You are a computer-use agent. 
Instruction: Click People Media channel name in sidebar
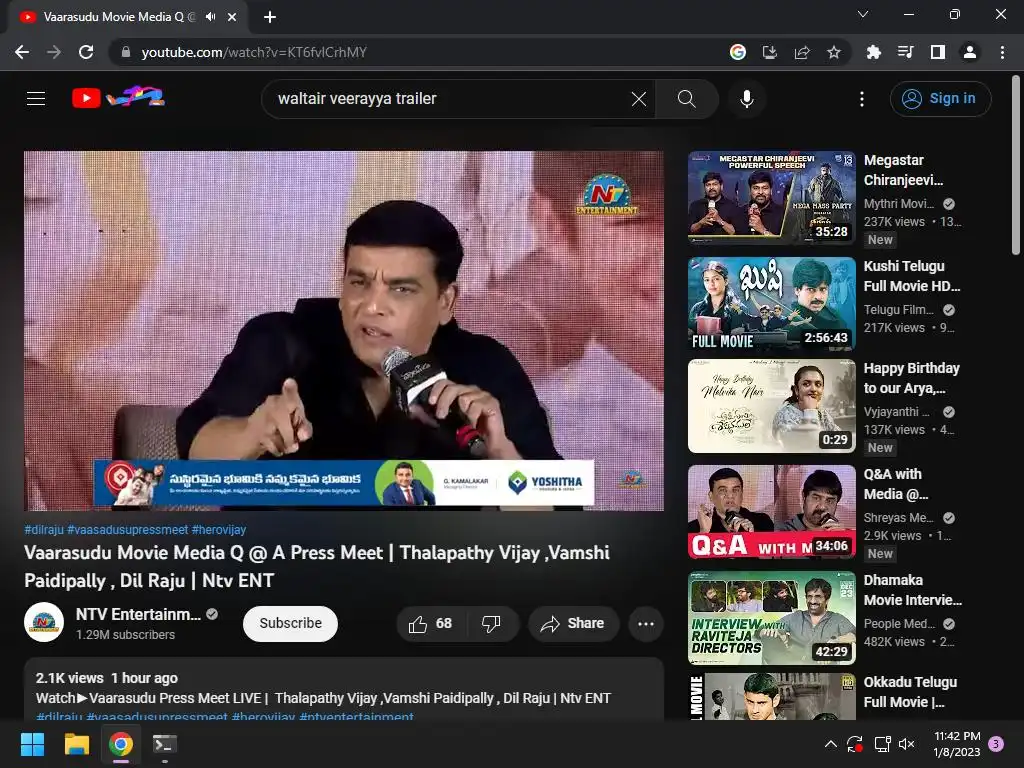[899, 624]
